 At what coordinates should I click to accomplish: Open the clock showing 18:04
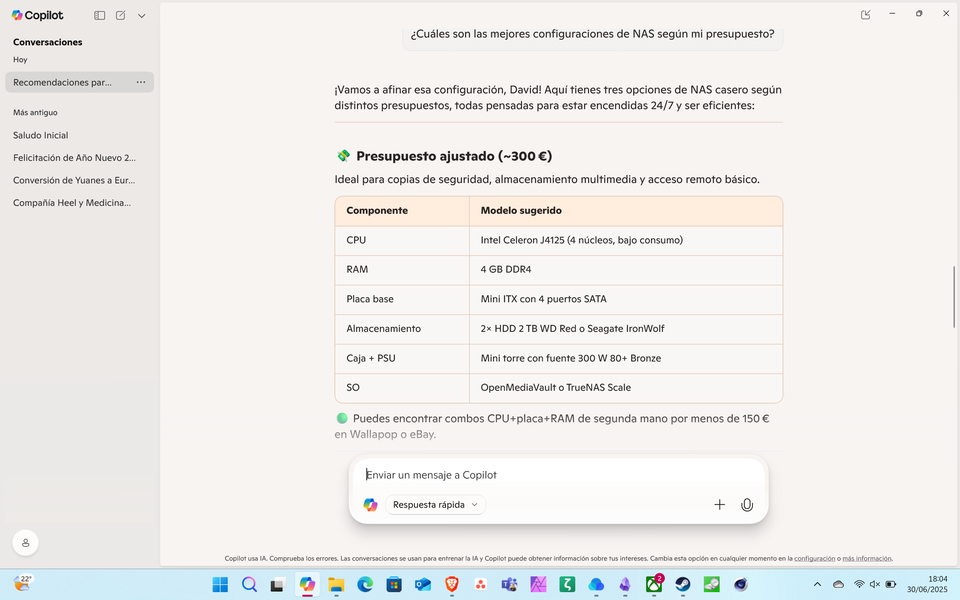pos(927,584)
